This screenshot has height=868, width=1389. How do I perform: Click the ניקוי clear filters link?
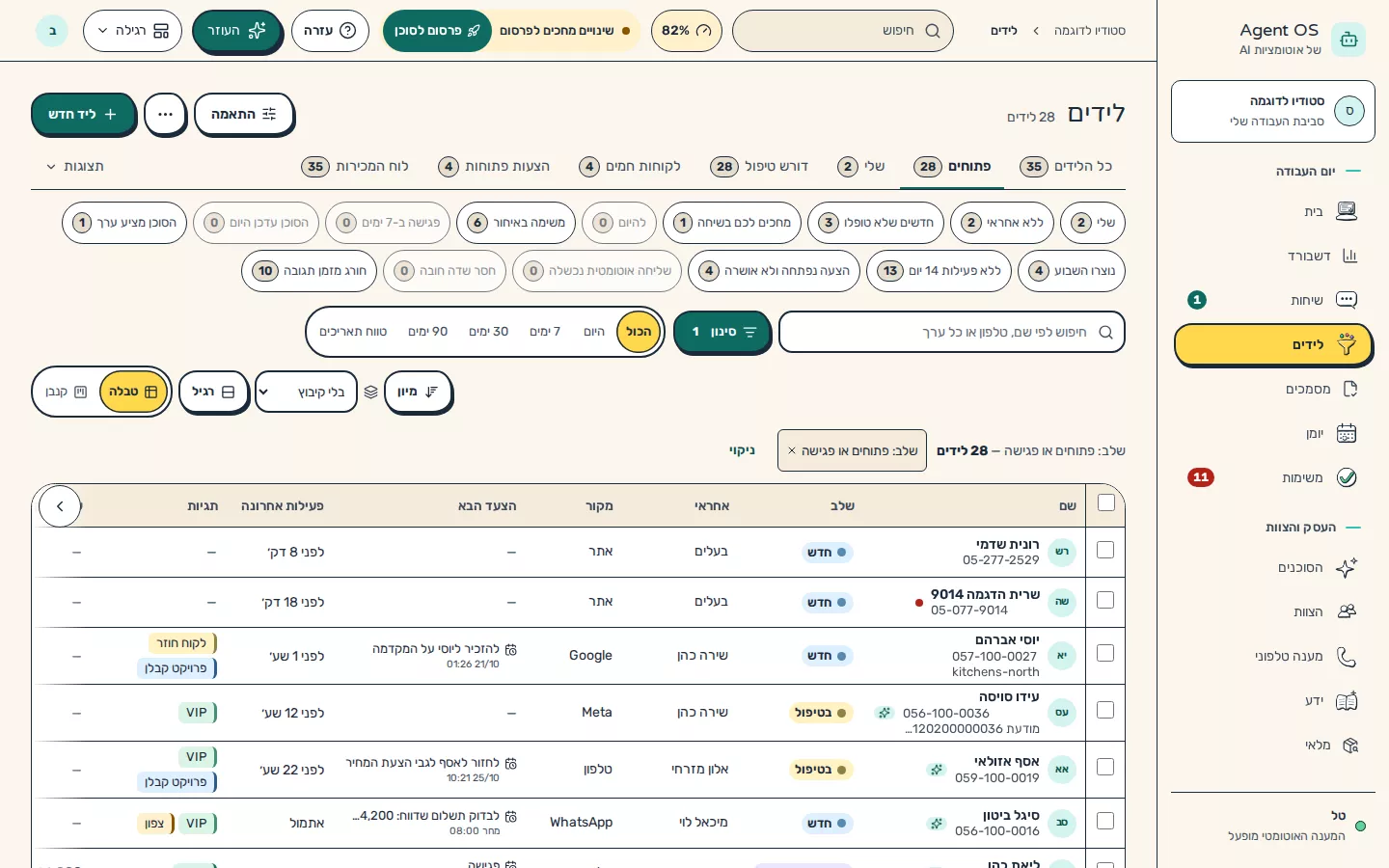[742, 450]
